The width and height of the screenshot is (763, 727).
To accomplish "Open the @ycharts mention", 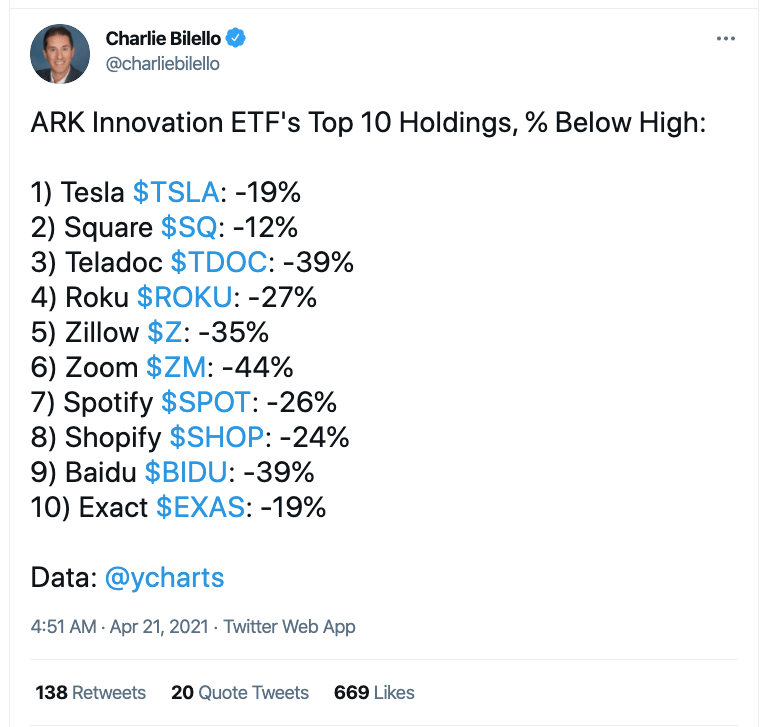I will [164, 577].
